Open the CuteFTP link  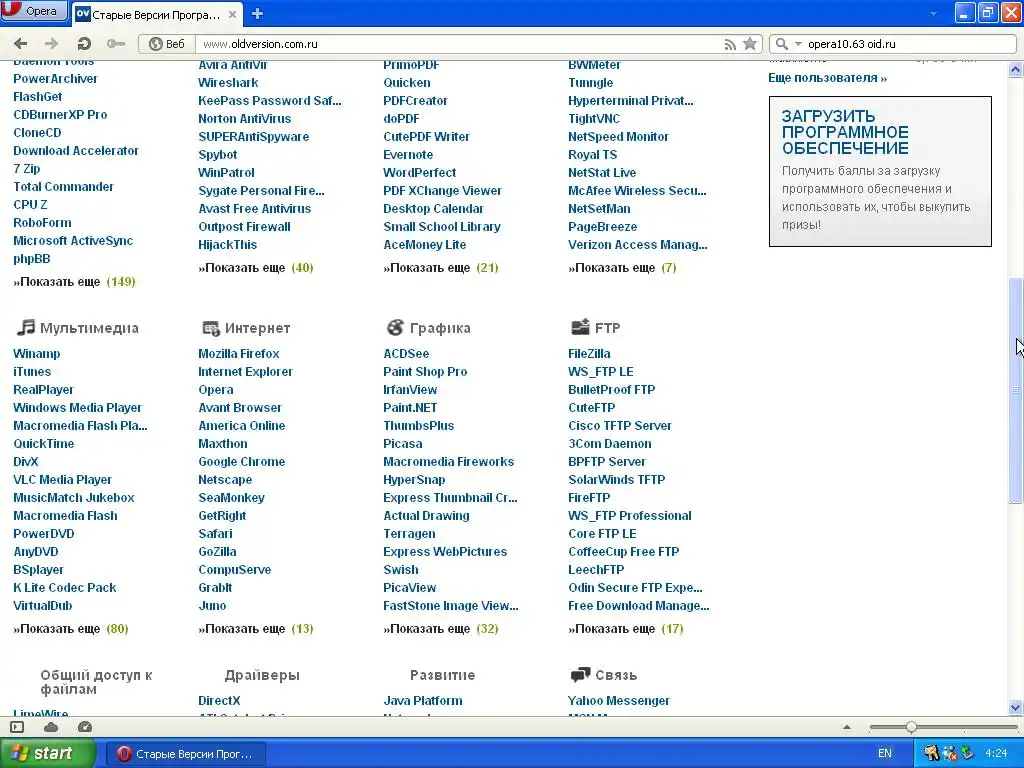coord(592,408)
